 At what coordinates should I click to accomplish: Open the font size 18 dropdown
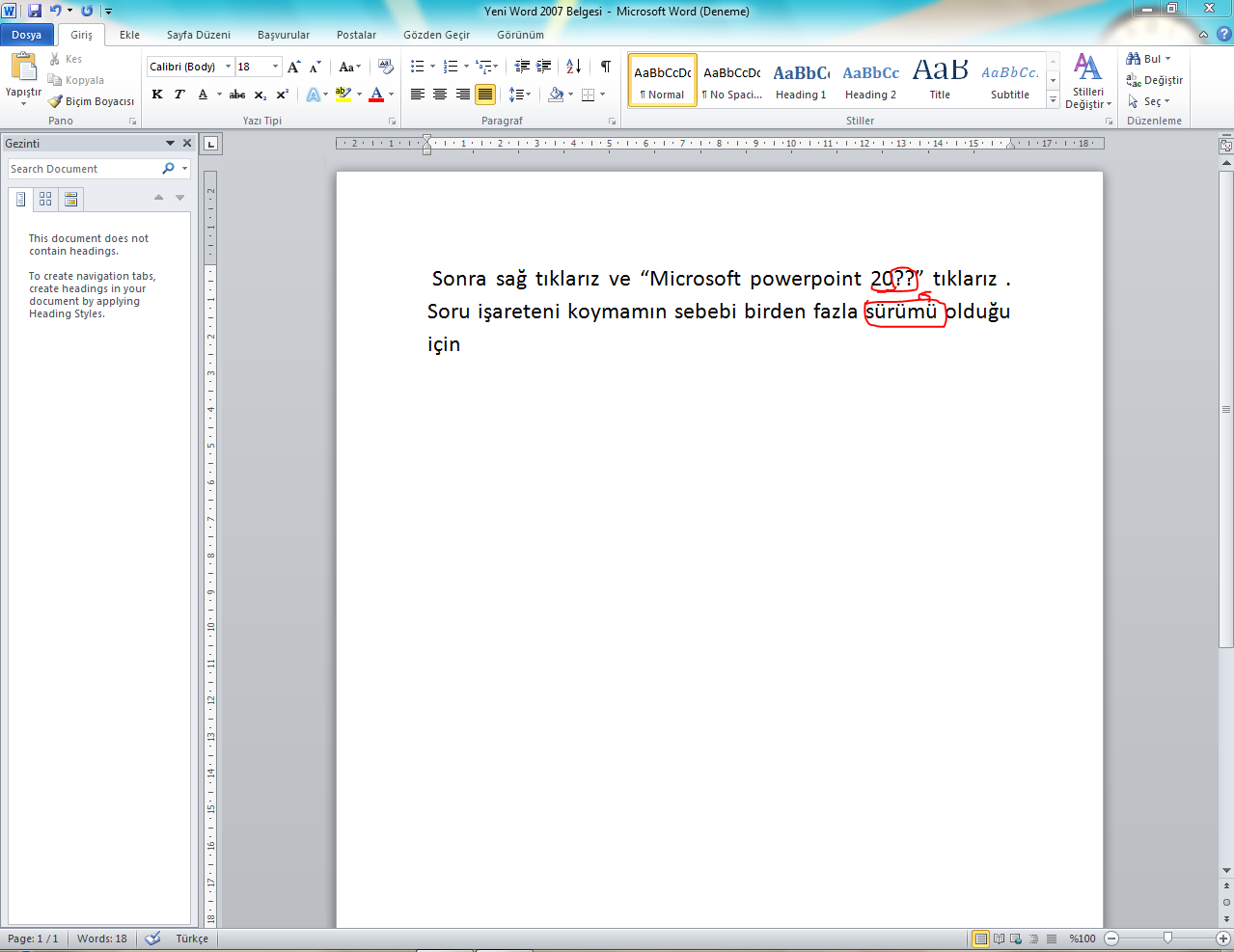pyautogui.click(x=275, y=67)
